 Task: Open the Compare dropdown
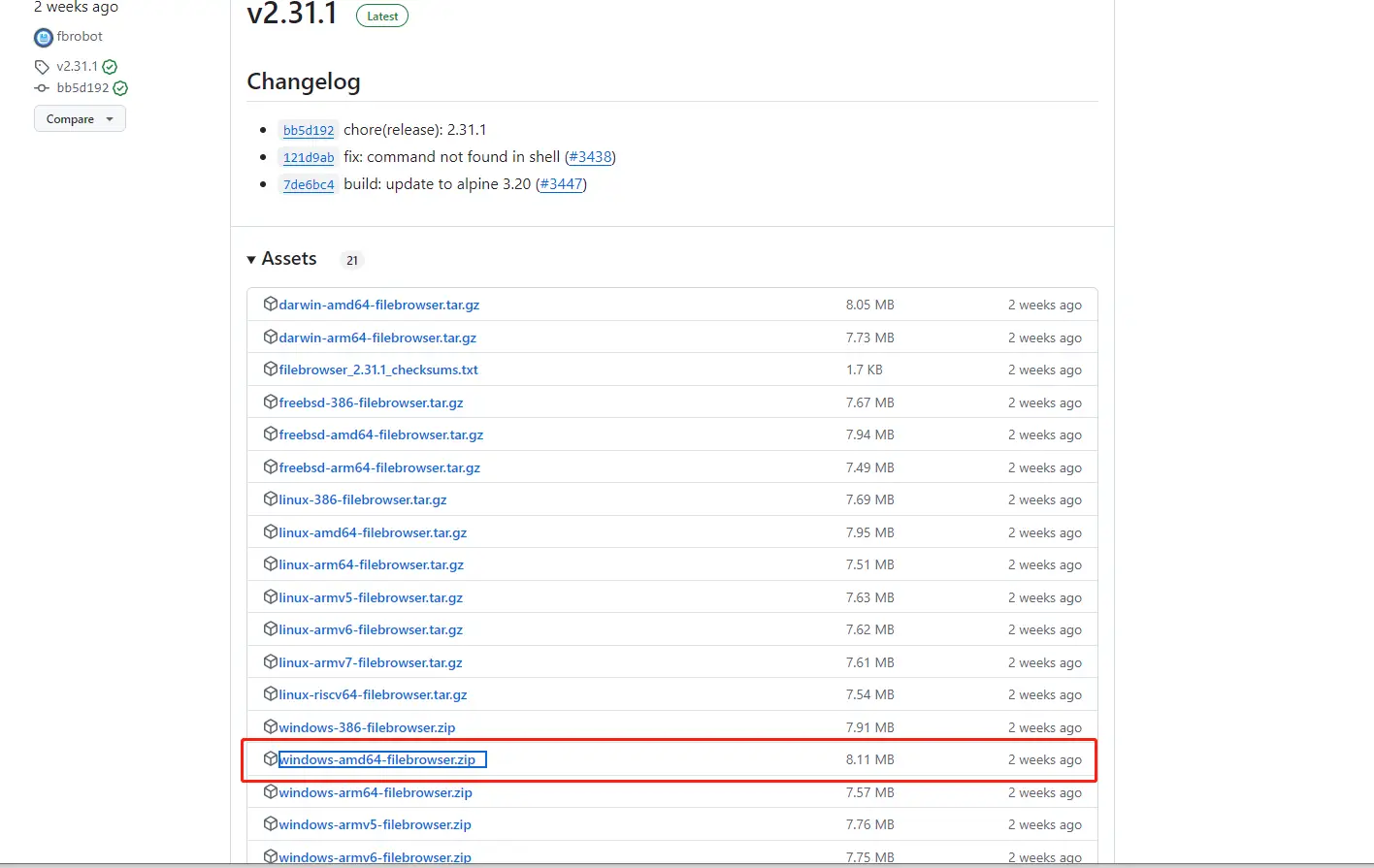pyautogui.click(x=80, y=118)
